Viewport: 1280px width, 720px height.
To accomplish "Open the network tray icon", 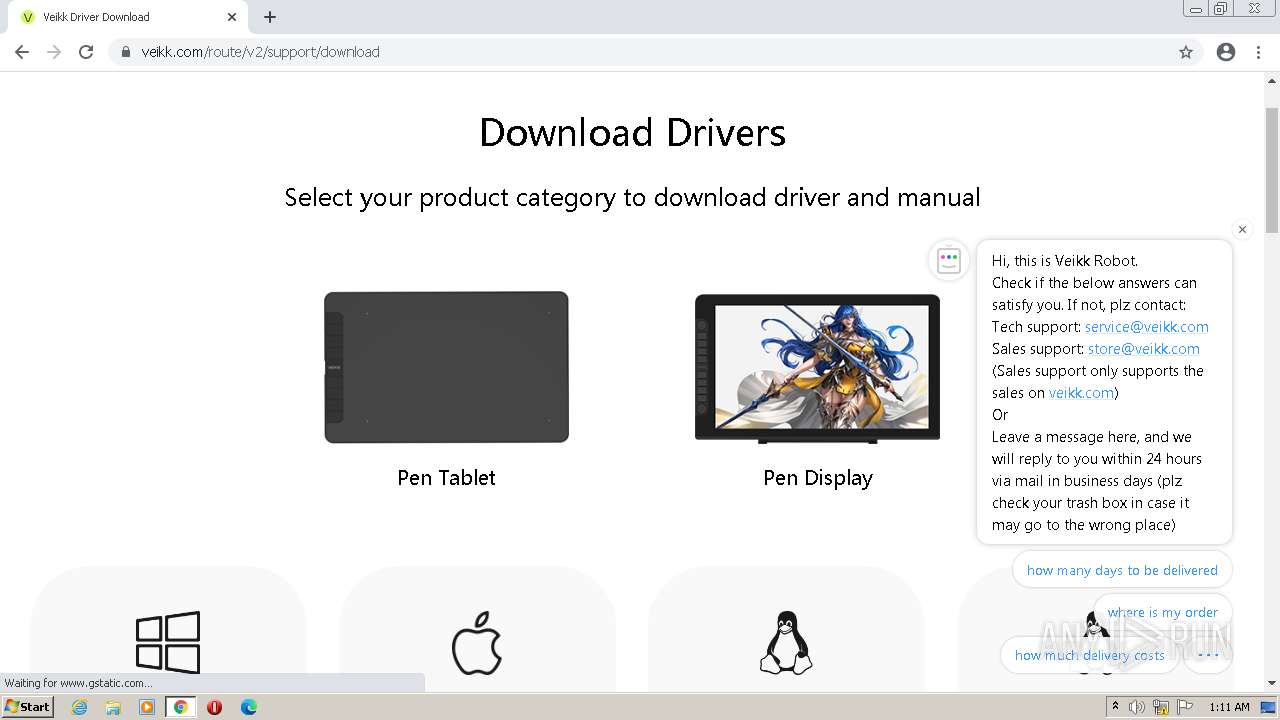I will [1161, 707].
